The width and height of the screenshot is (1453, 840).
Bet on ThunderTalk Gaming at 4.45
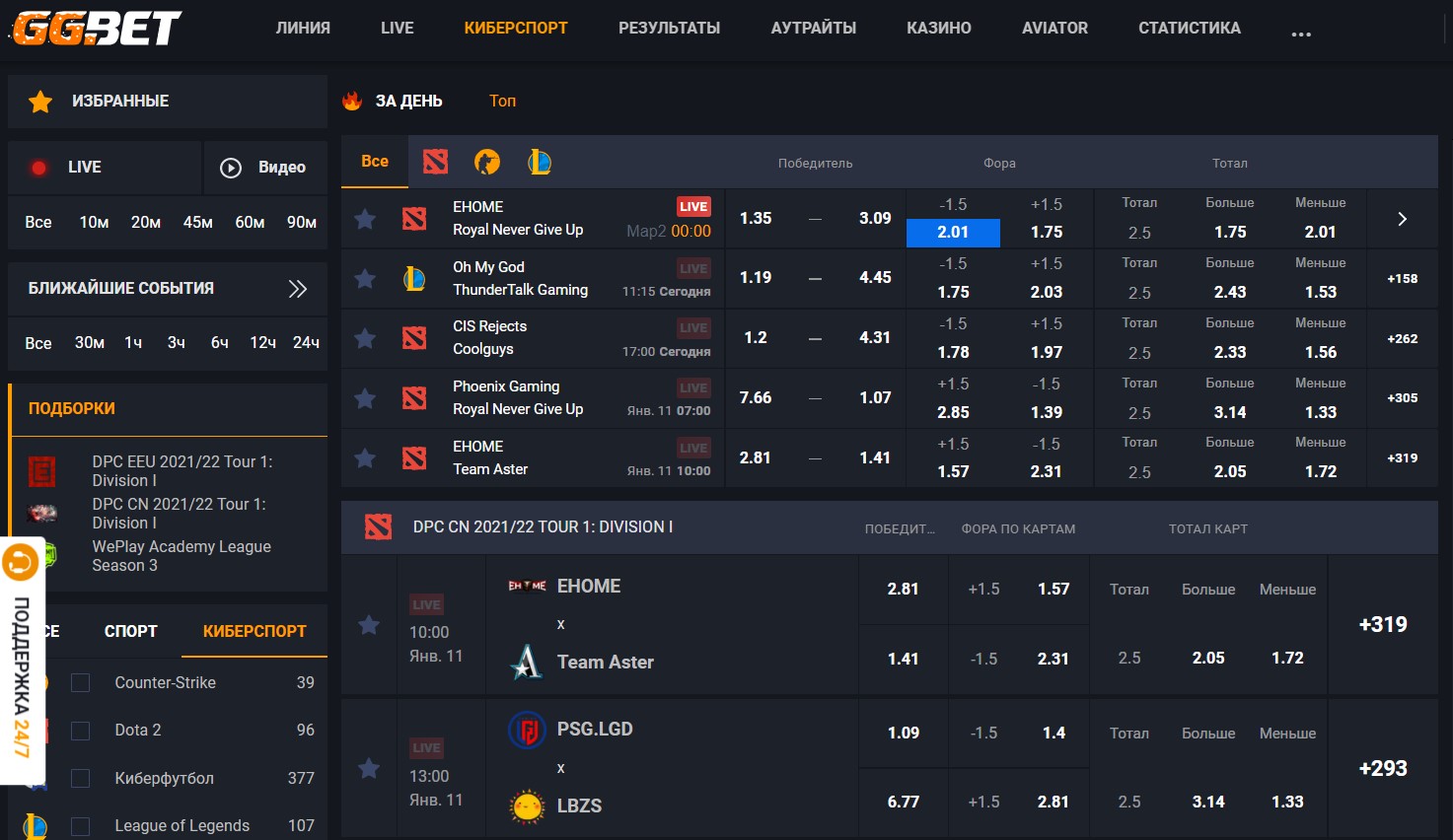[875, 278]
